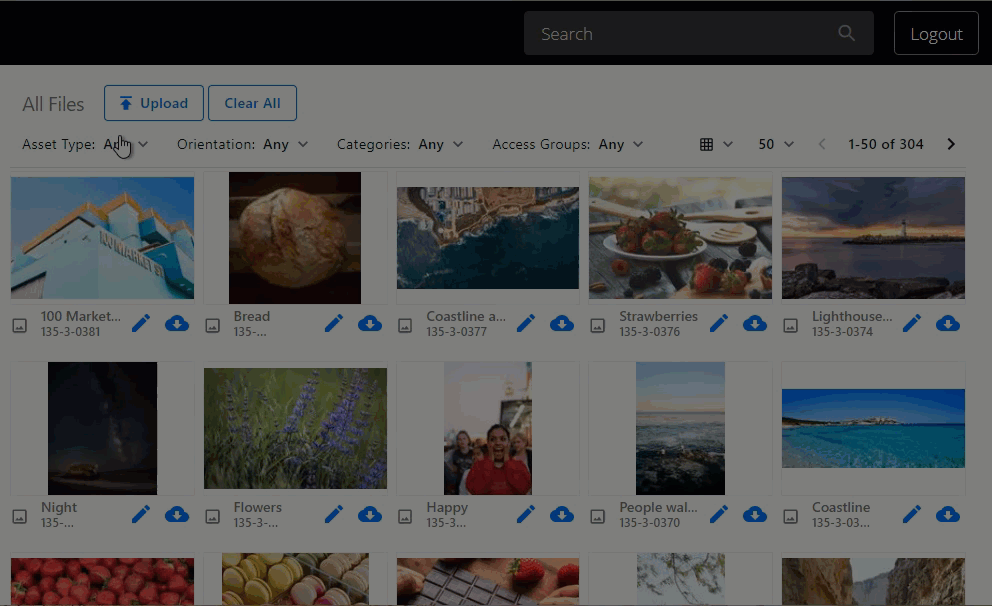Edit the Happy asset

[x=526, y=515]
